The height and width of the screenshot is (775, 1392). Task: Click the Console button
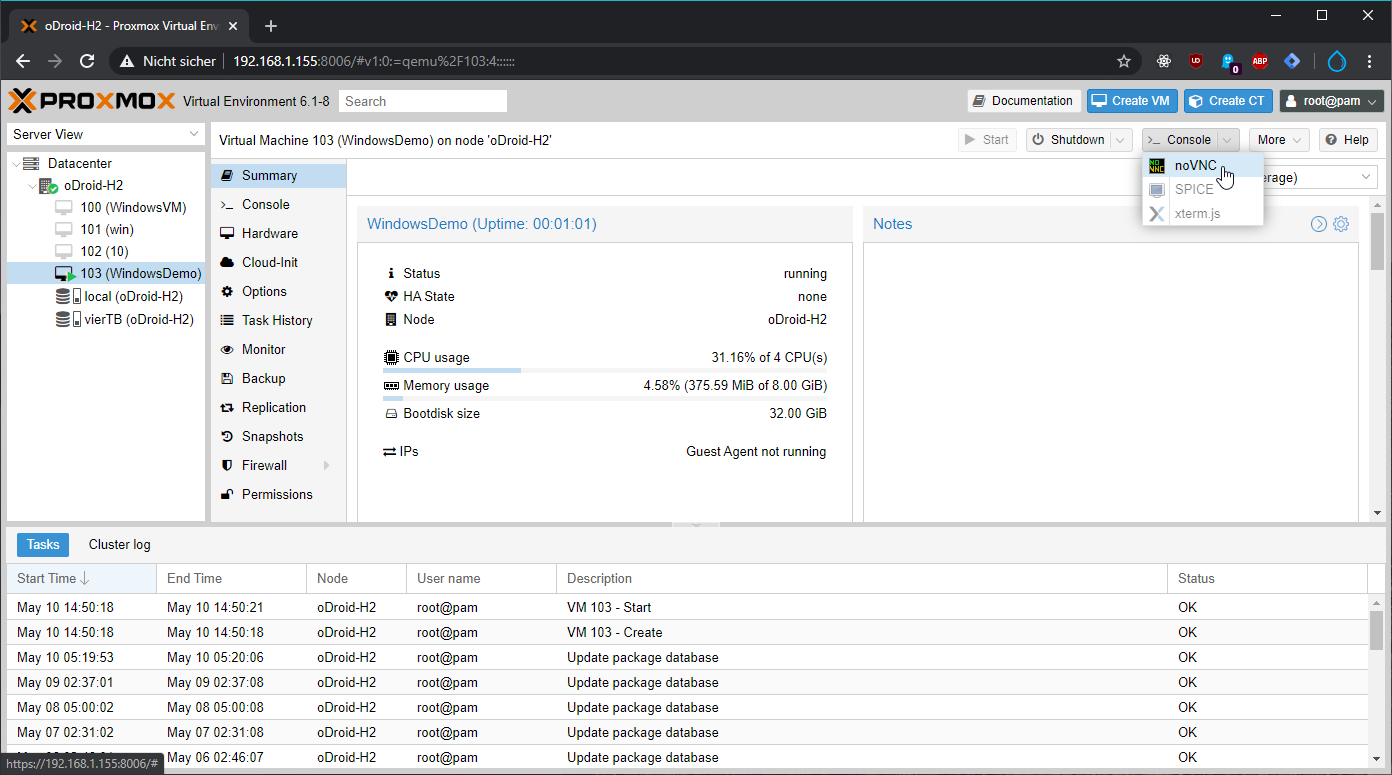tap(1180, 140)
